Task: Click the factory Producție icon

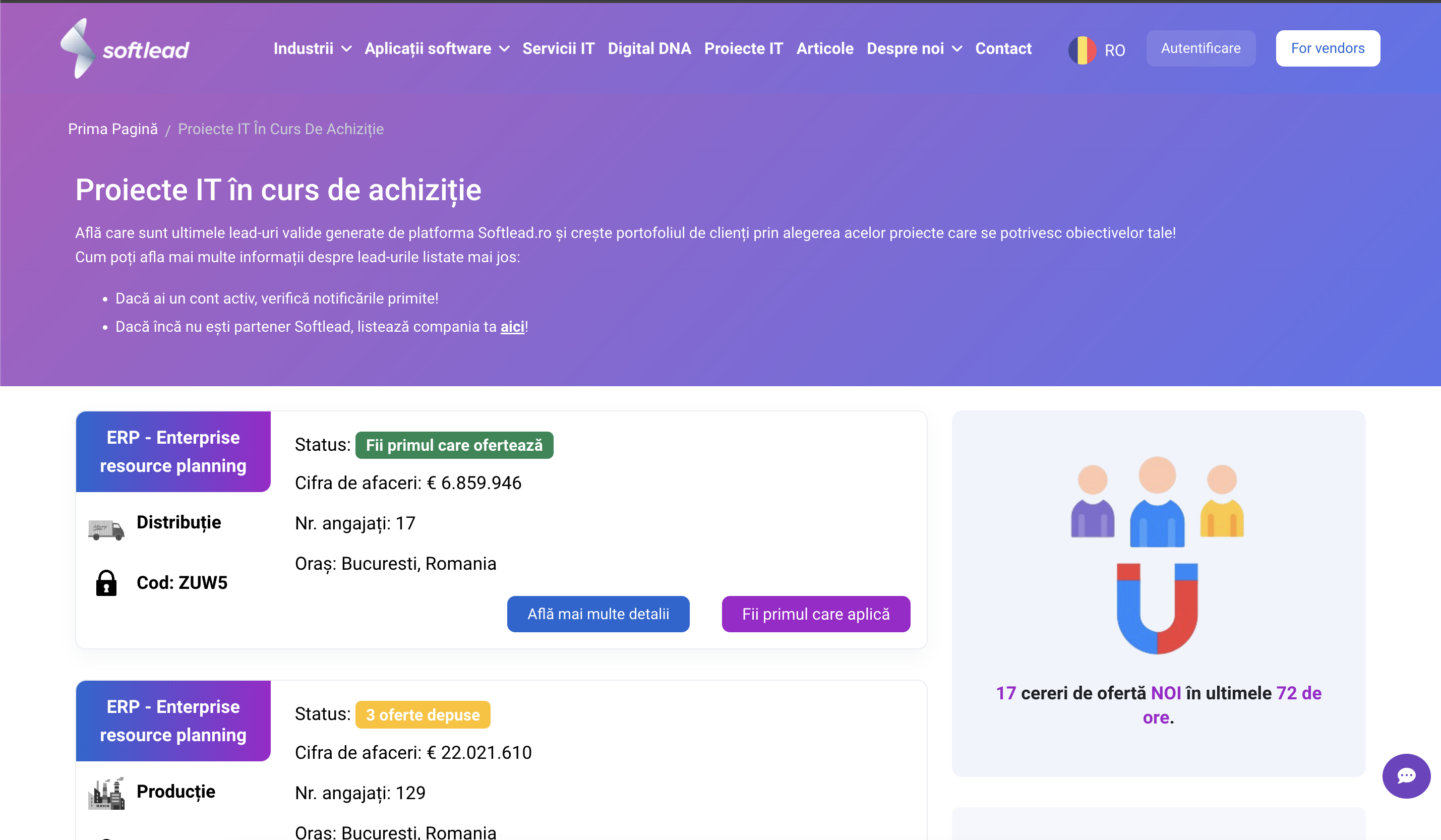Action: point(106,793)
